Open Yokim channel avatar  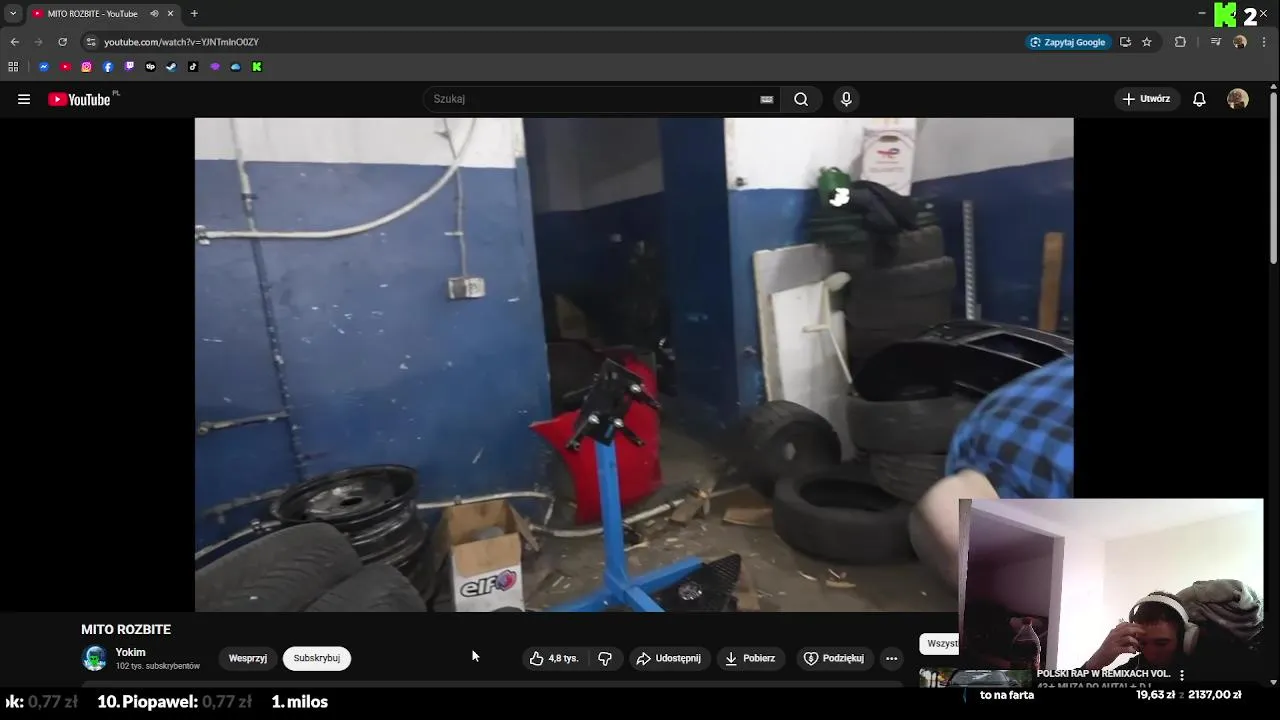pos(95,658)
